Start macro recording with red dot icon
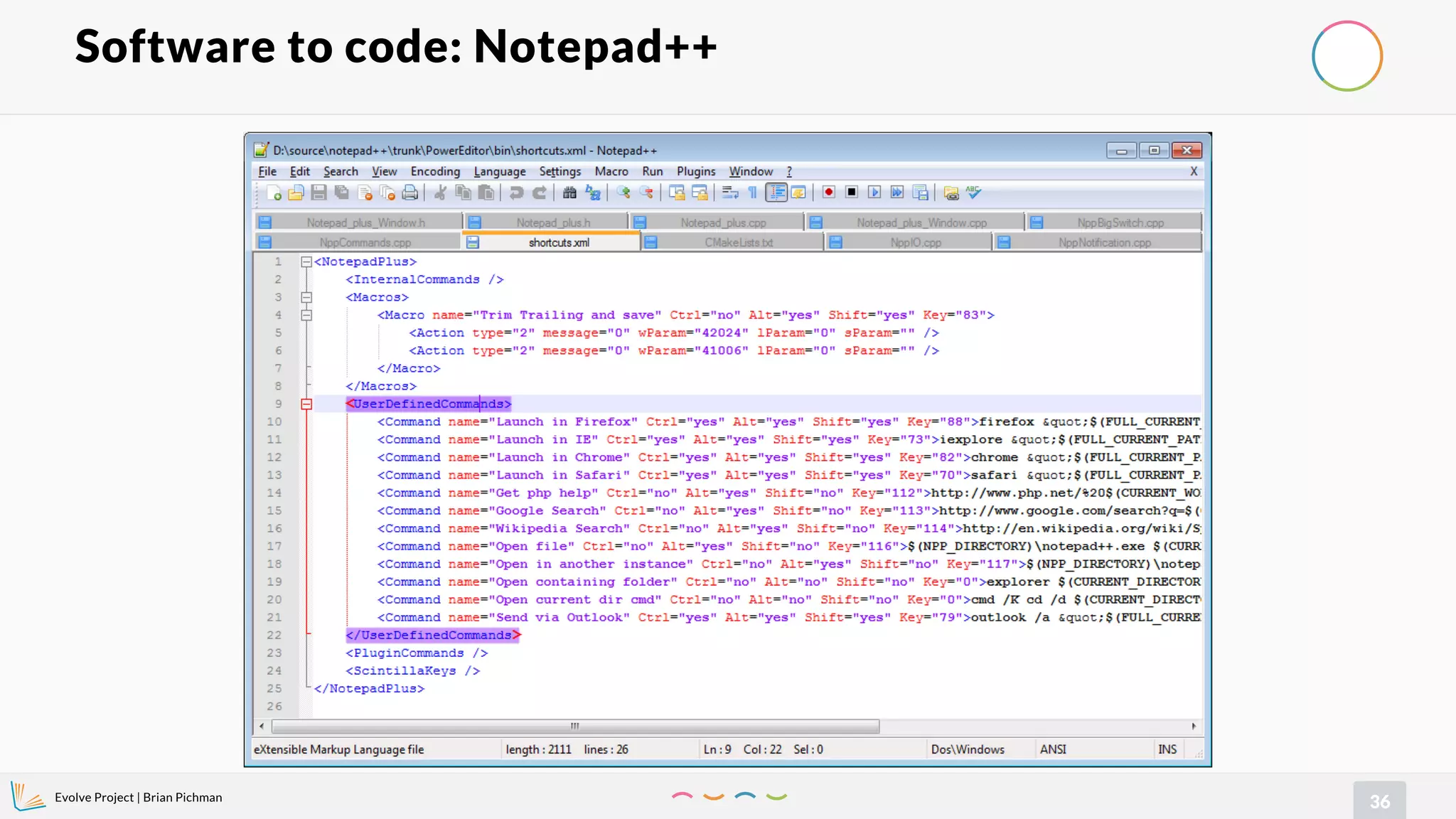The height and width of the screenshot is (819, 1456). 828,192
